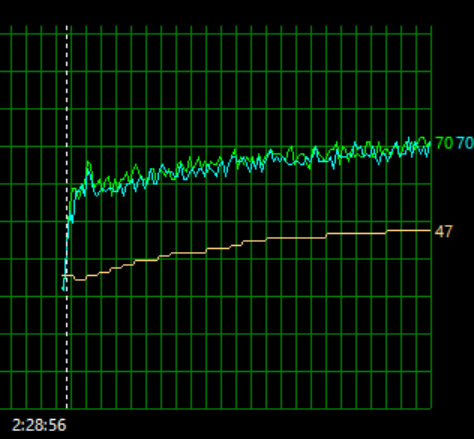
Task: Select the tan 47 value readout
Action: (444, 231)
